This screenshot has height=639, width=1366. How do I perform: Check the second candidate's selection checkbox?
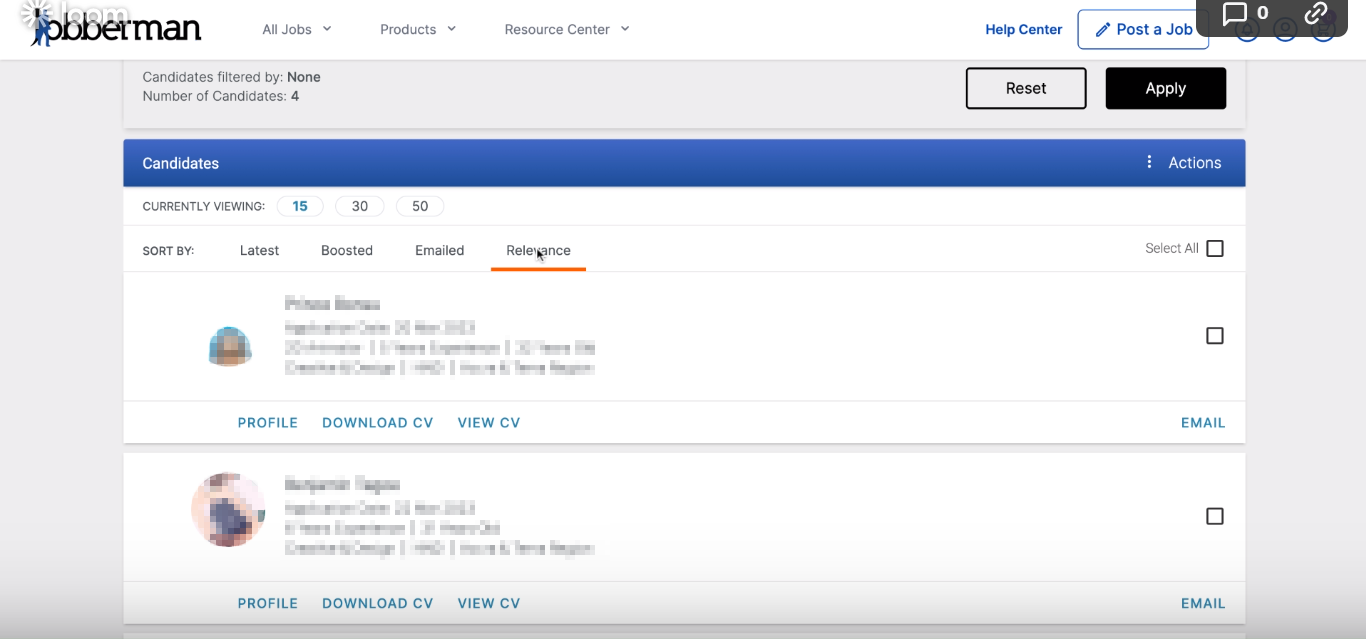(1215, 516)
